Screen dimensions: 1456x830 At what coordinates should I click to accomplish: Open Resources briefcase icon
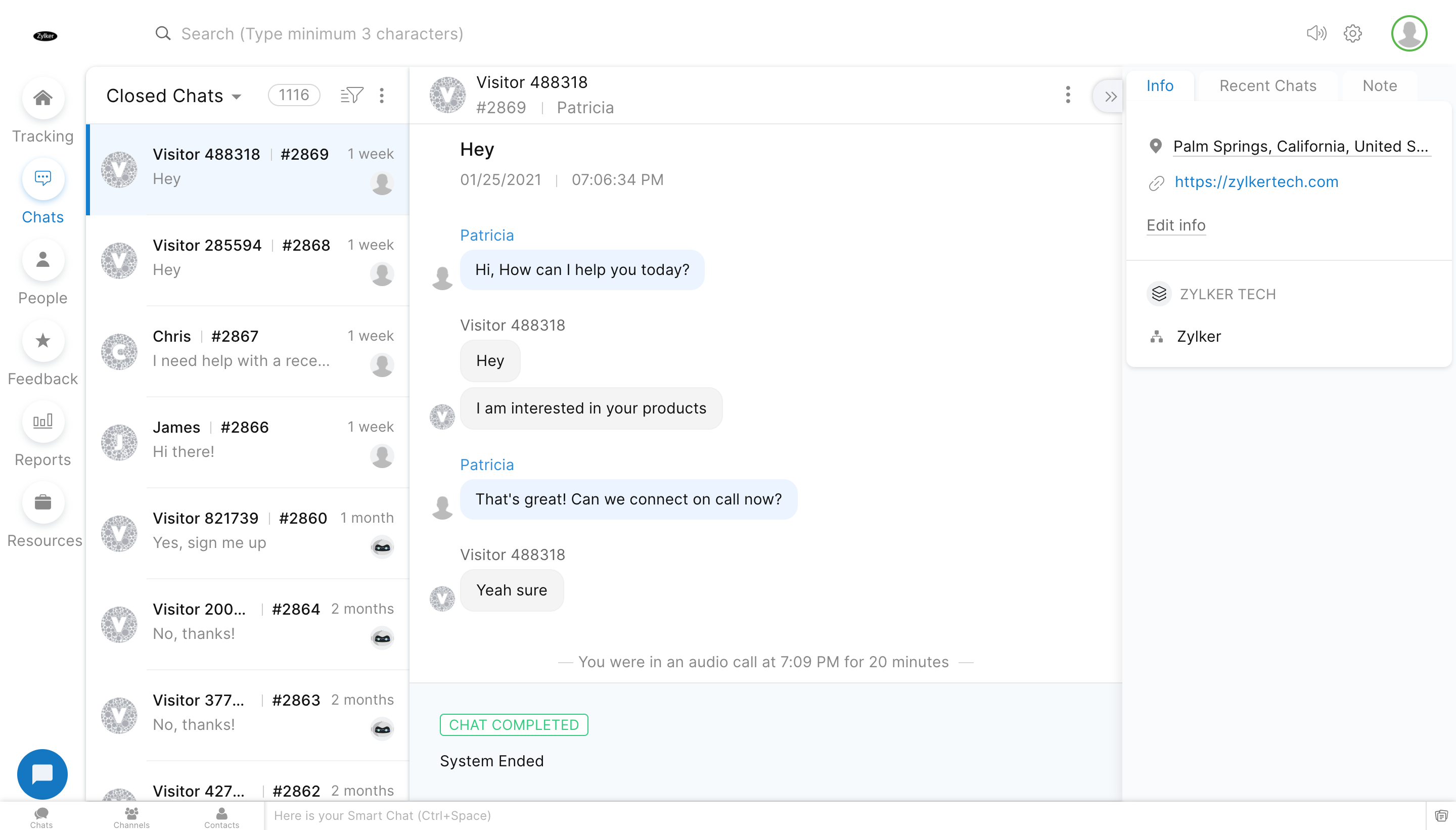(43, 503)
